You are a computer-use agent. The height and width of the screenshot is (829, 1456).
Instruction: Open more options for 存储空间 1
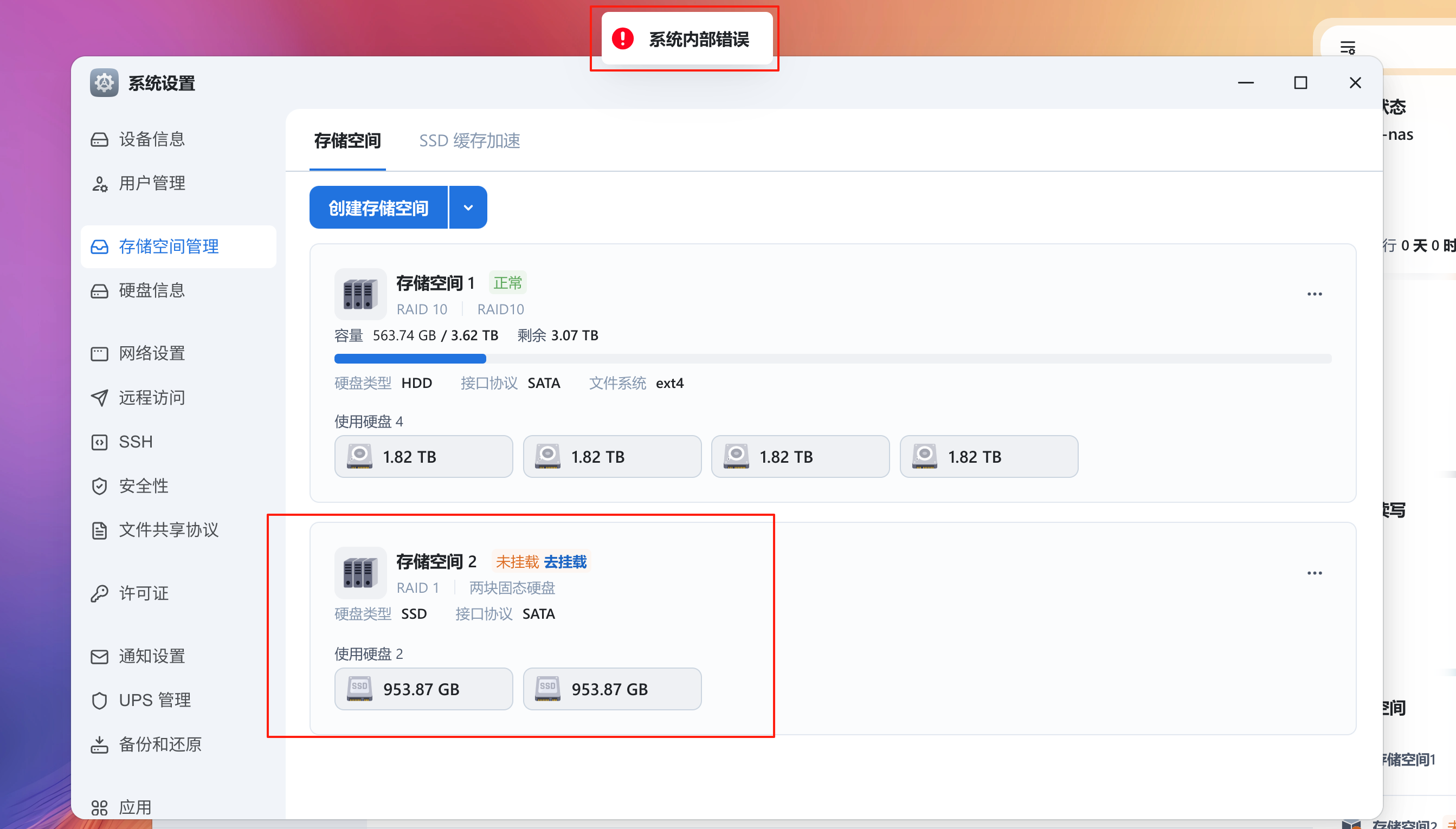tap(1314, 294)
